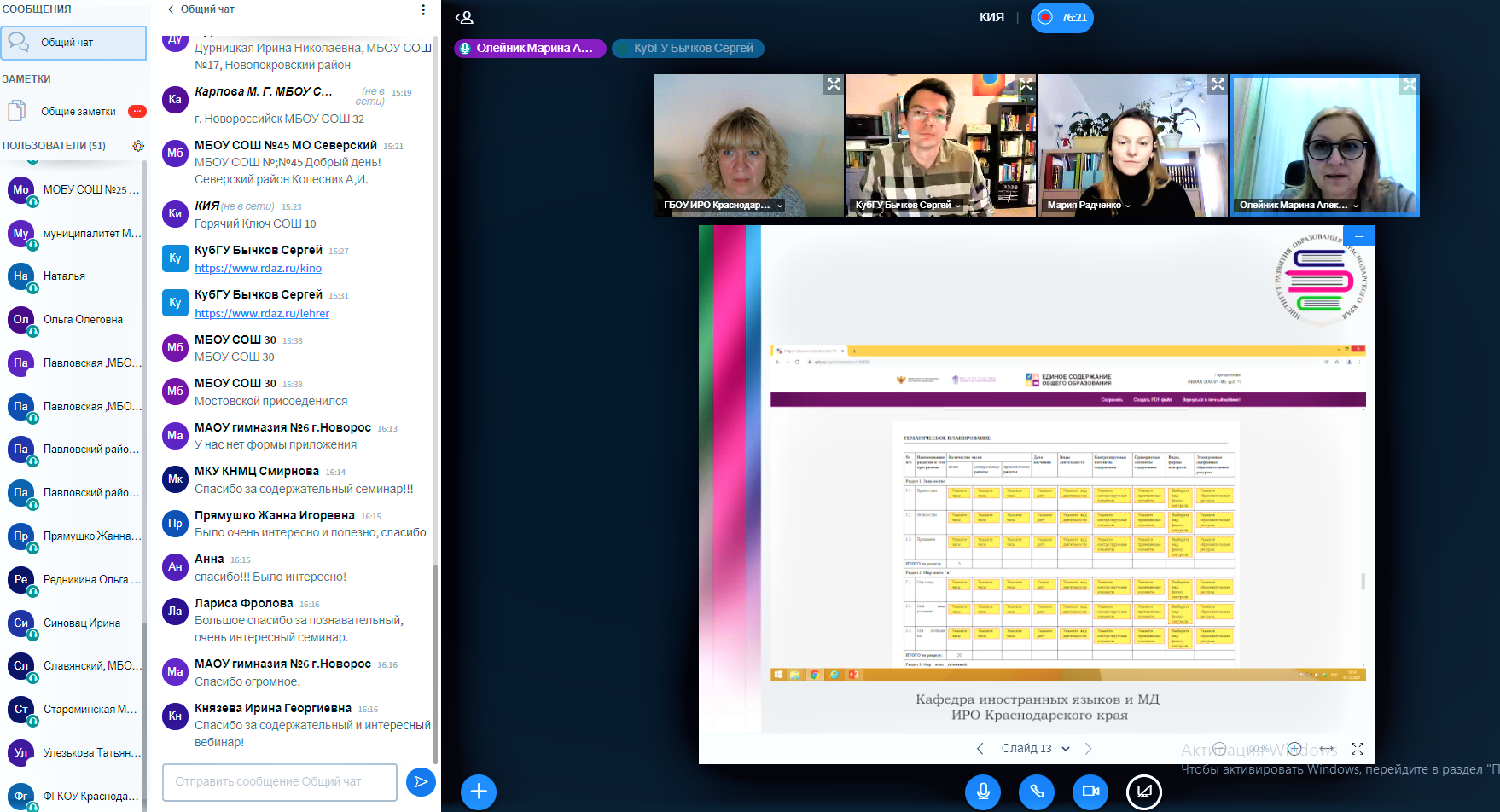Focus the chat message input field

pyautogui.click(x=279, y=782)
